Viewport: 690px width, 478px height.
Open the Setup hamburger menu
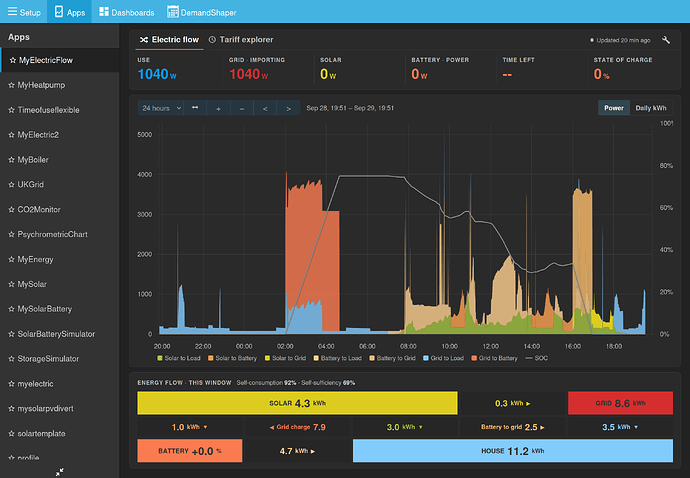pos(24,12)
